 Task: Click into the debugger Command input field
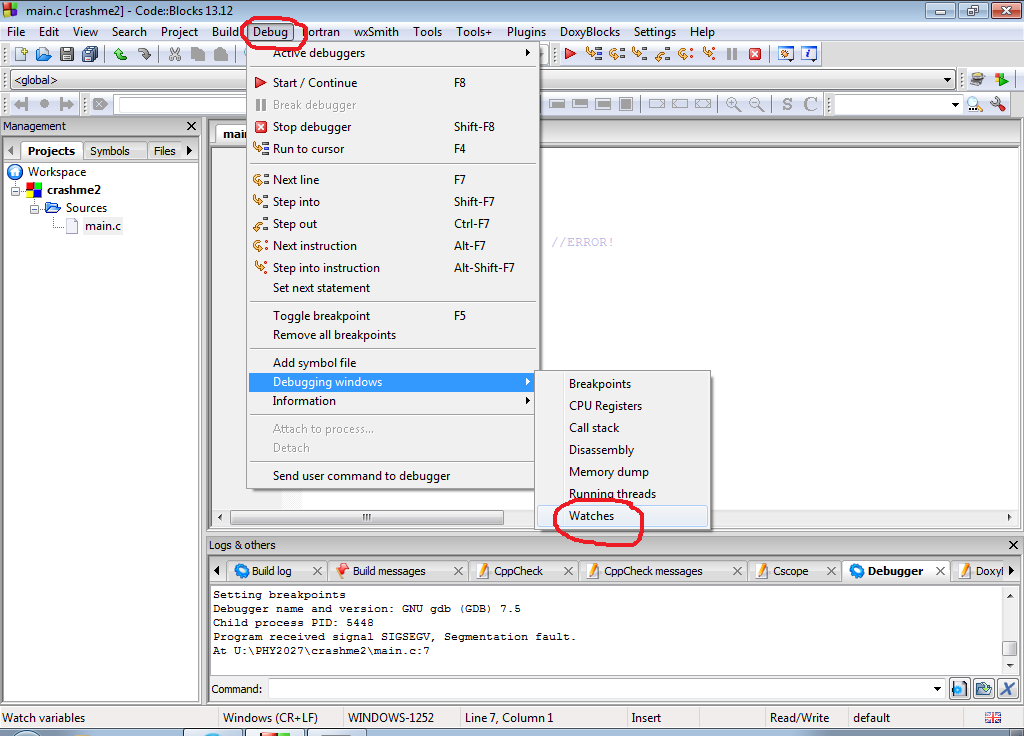coord(600,689)
